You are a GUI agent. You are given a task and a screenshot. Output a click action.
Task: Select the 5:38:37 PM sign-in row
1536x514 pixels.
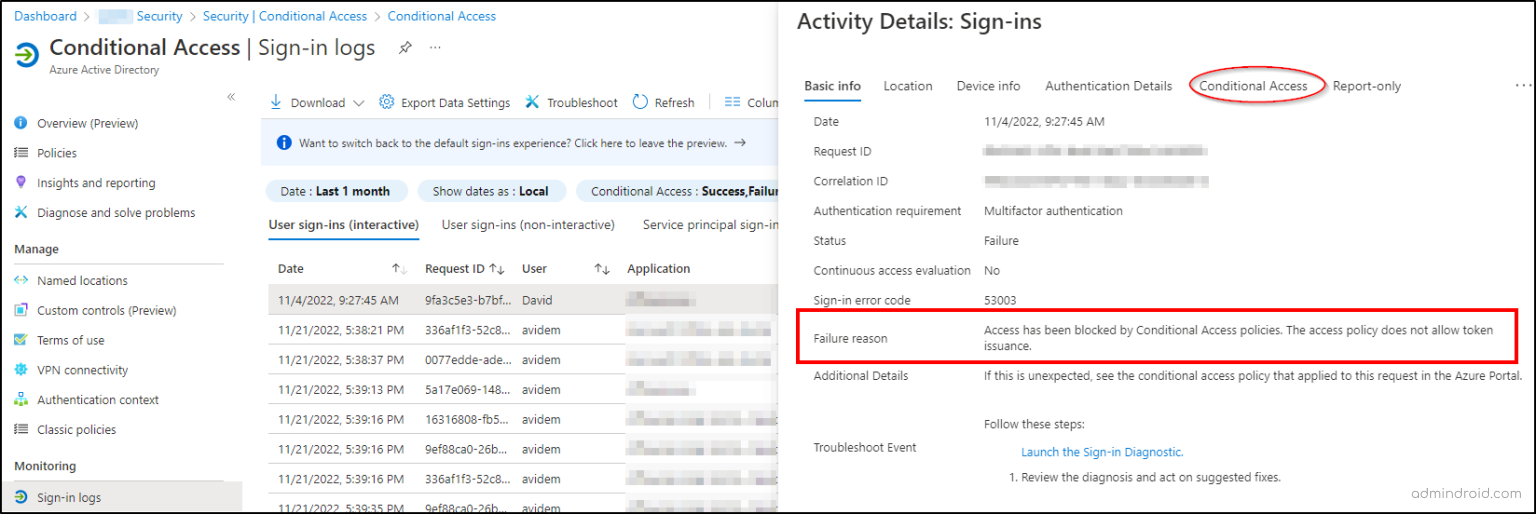pyautogui.click(x=523, y=360)
